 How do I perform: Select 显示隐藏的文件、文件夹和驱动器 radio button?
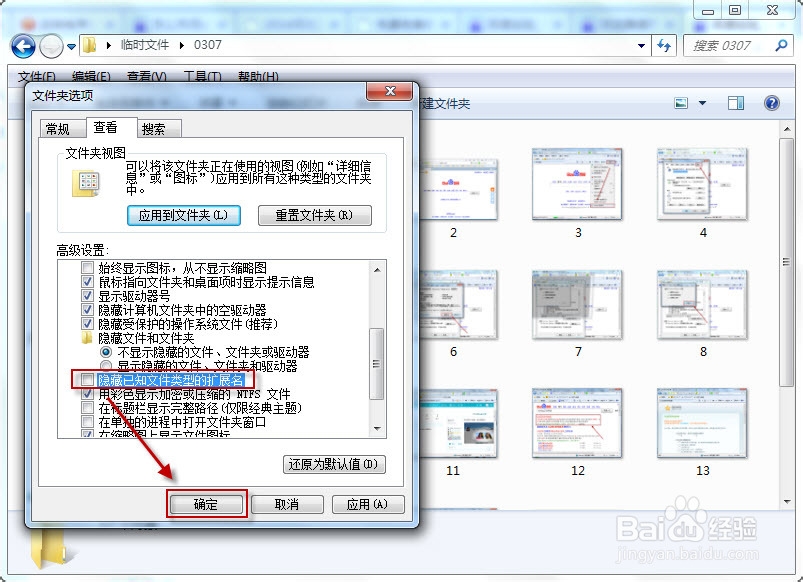coord(106,366)
